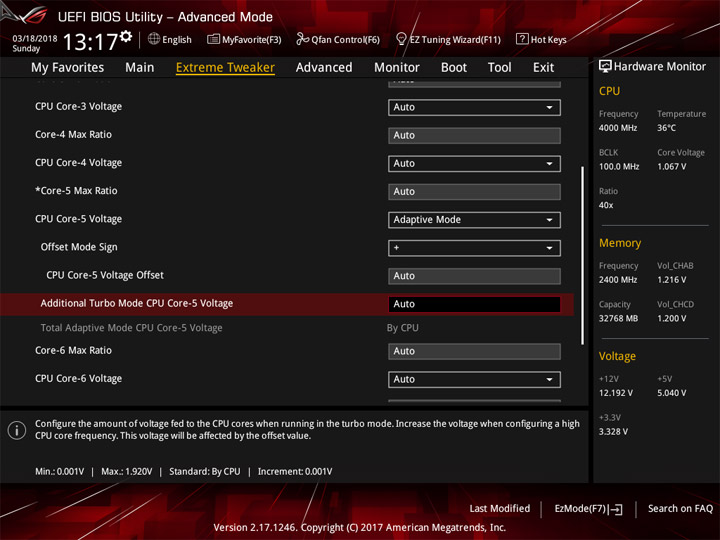
Task: Click the EzMode(F7) button
Action: click(x=588, y=509)
